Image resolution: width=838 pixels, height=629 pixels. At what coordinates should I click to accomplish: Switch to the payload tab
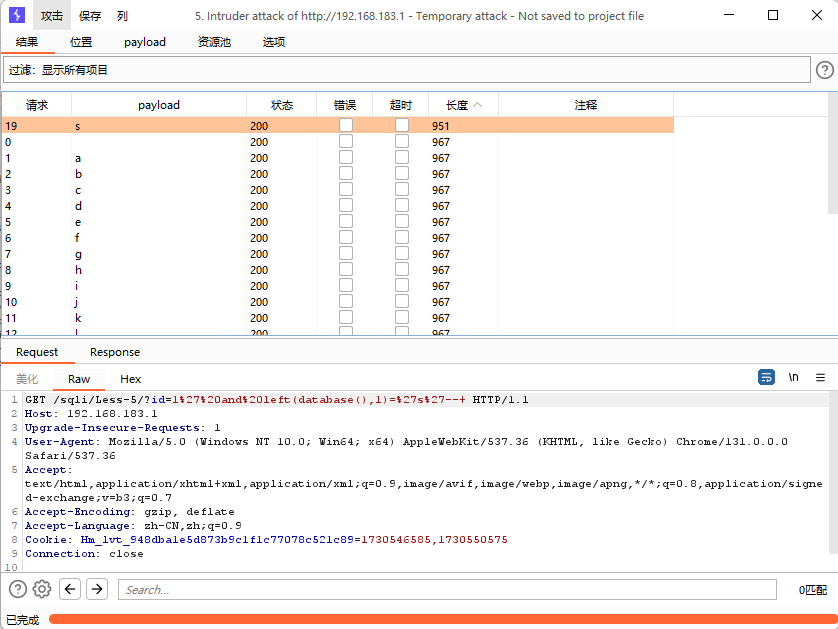click(x=145, y=42)
